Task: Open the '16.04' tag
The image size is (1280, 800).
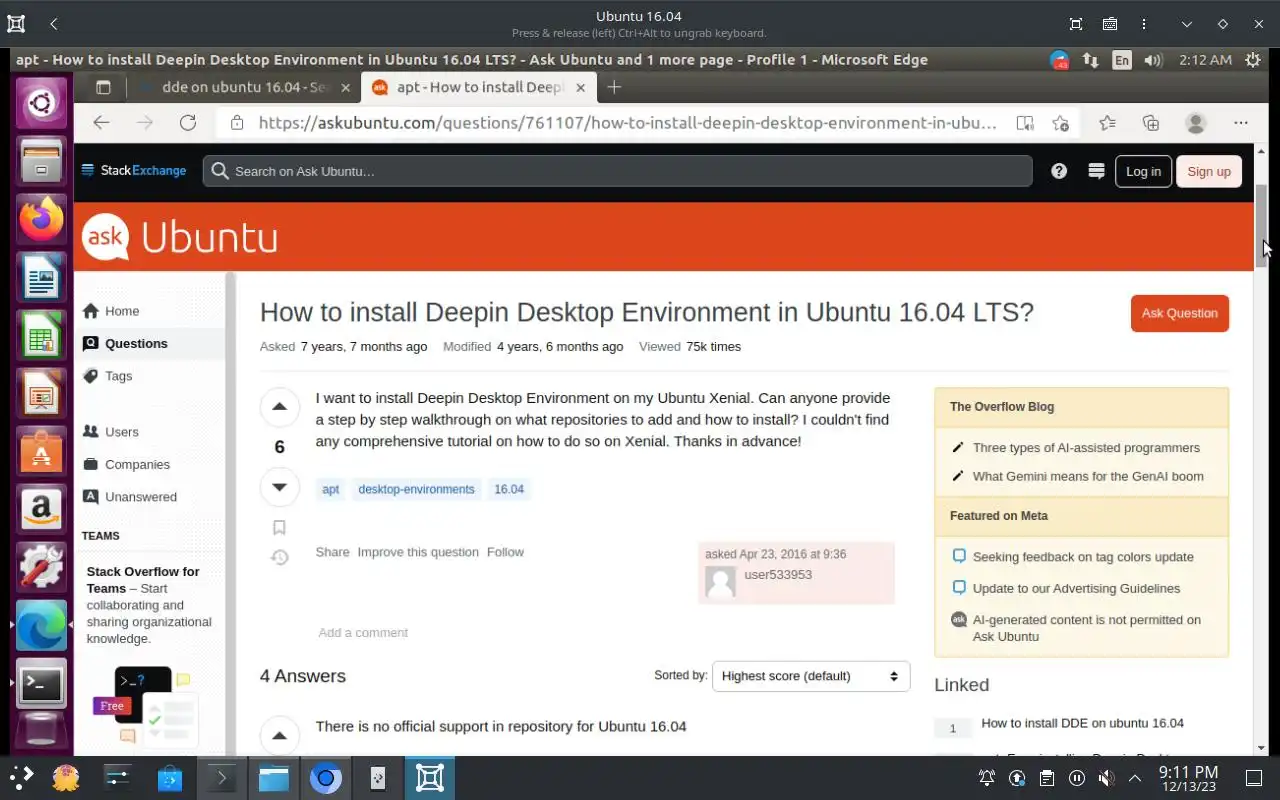Action: tap(509, 489)
